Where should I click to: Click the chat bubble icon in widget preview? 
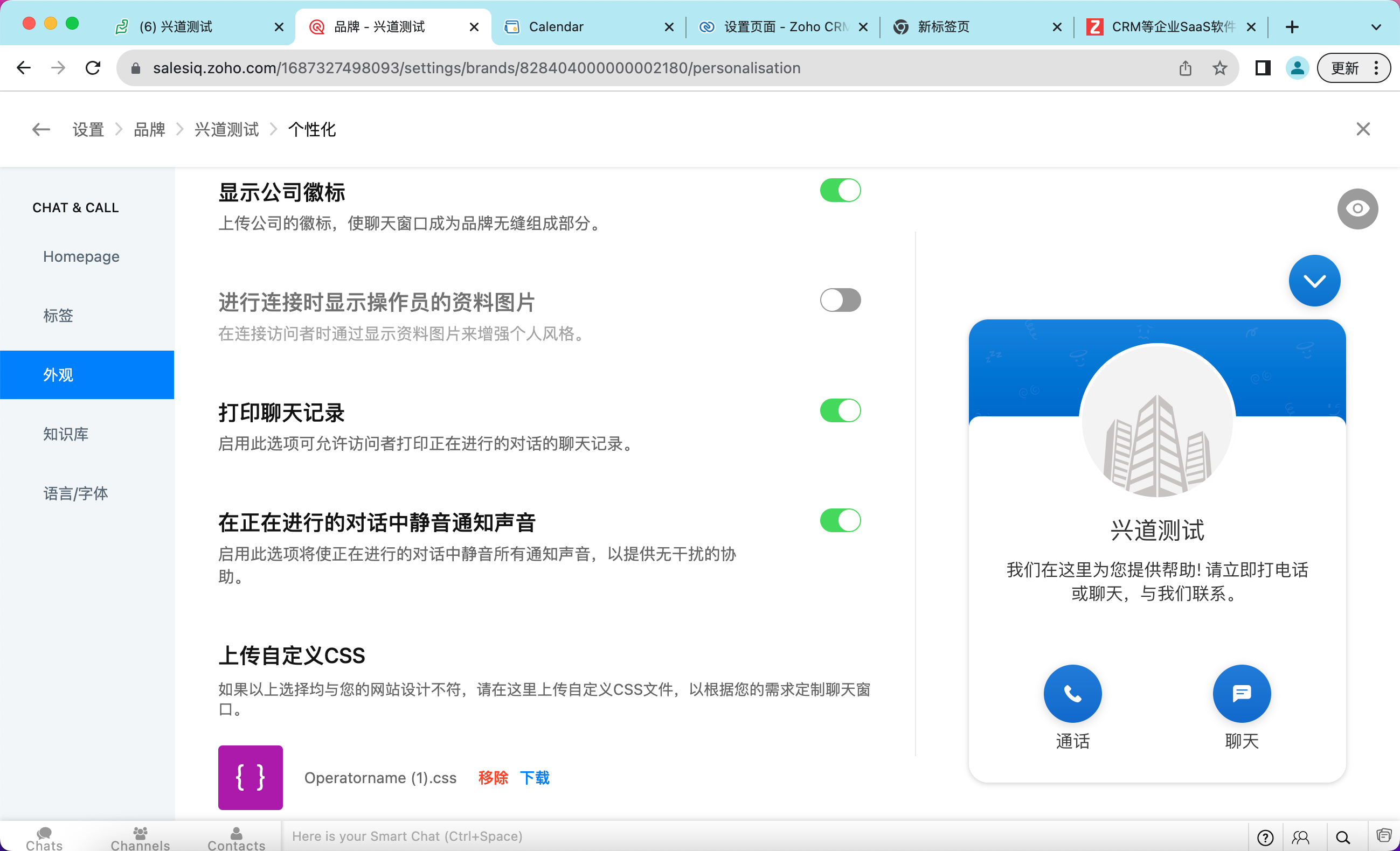[x=1241, y=693]
